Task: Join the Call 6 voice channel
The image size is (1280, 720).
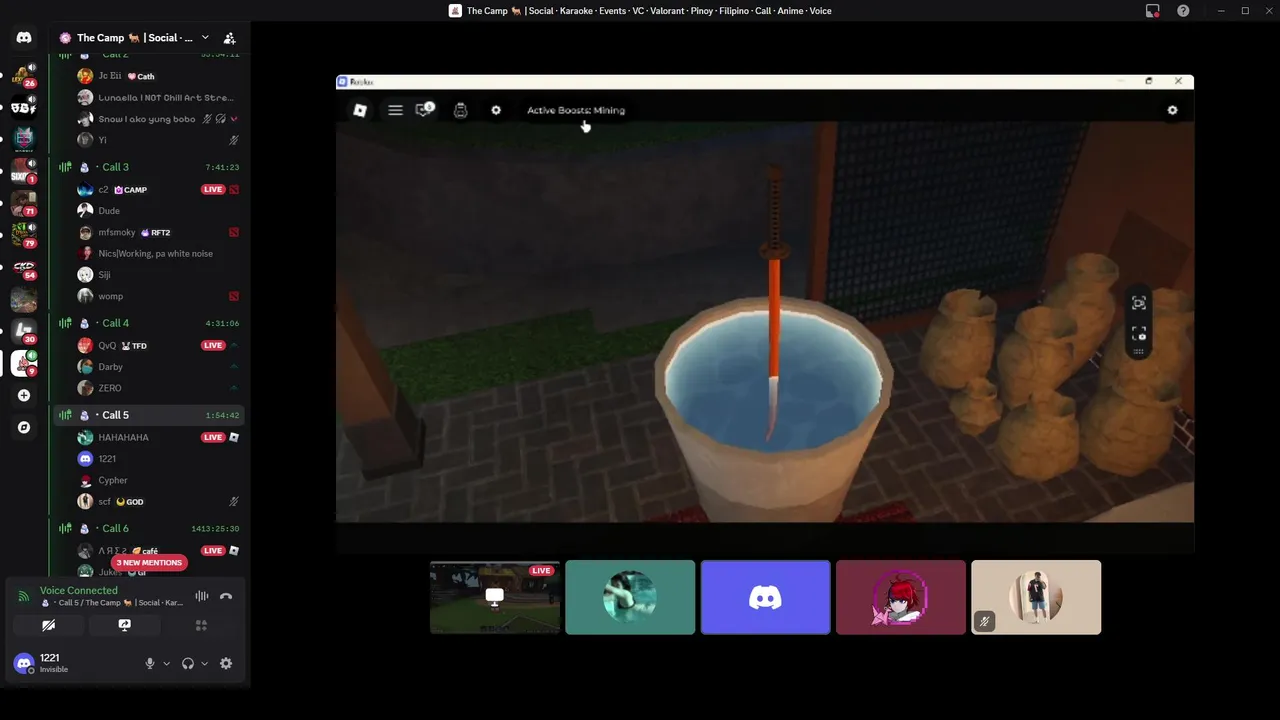Action: click(x=150, y=528)
